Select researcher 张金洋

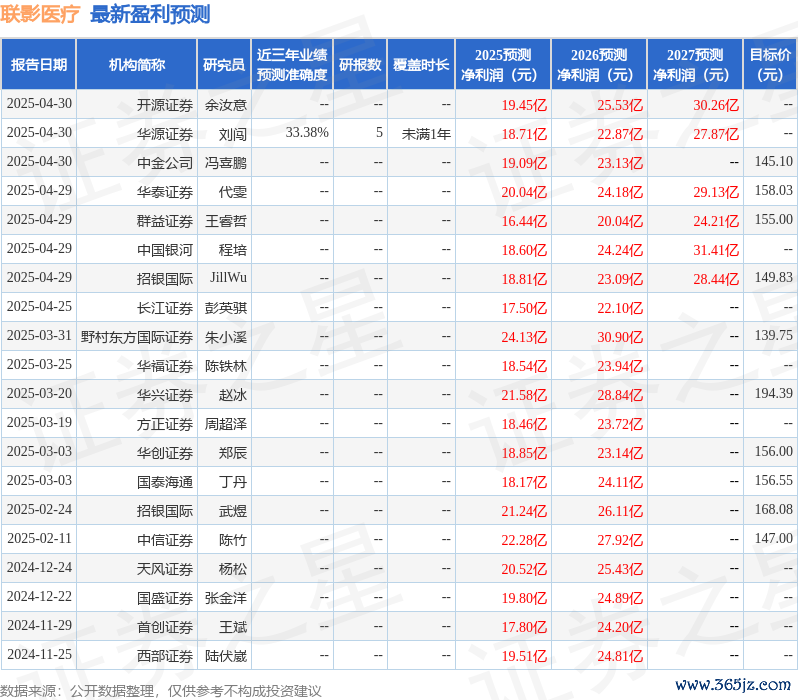click(226, 598)
